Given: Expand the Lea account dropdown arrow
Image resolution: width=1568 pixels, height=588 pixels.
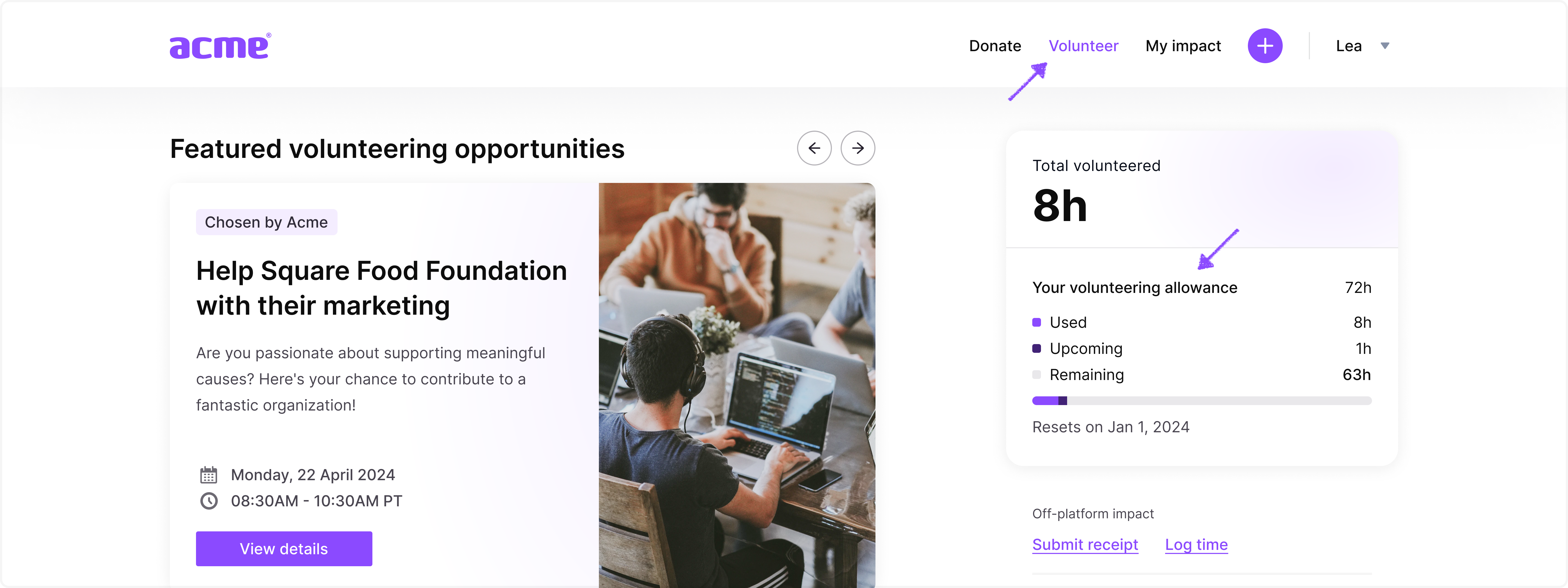Looking at the screenshot, I should [x=1384, y=46].
